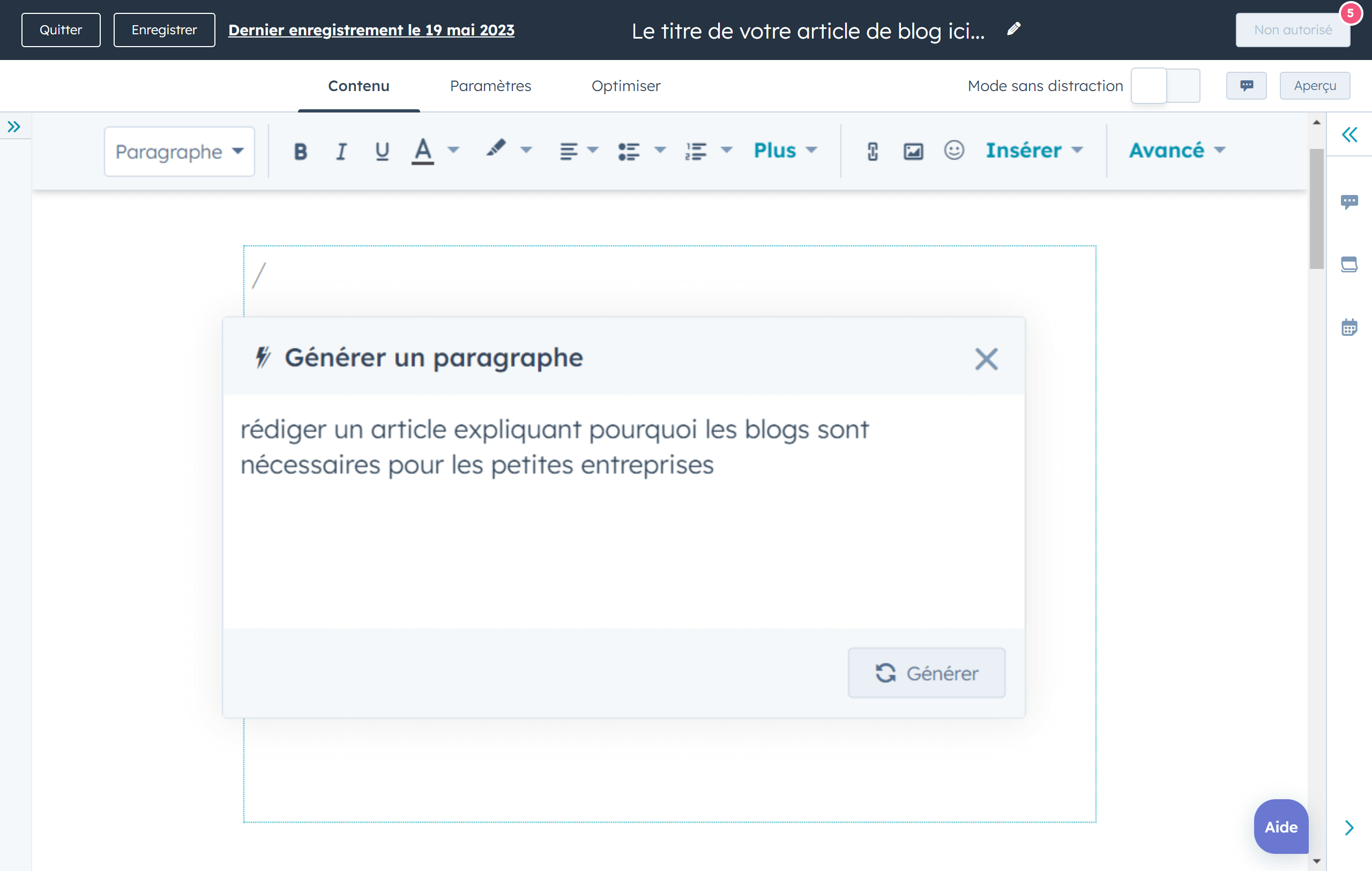Toggle bold formatting
Viewport: 1372px width, 871px height.
(x=300, y=151)
